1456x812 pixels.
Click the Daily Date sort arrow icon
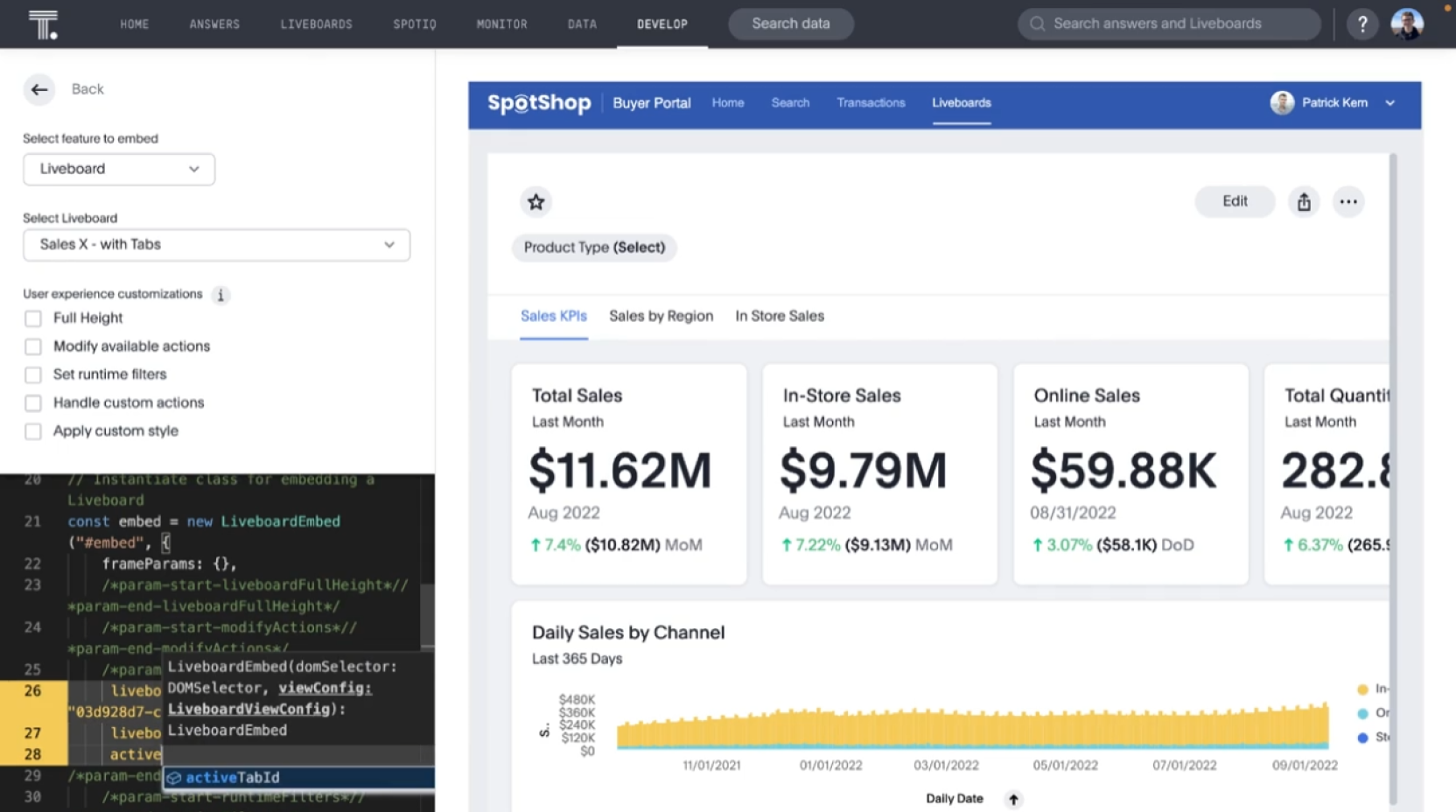point(1013,799)
